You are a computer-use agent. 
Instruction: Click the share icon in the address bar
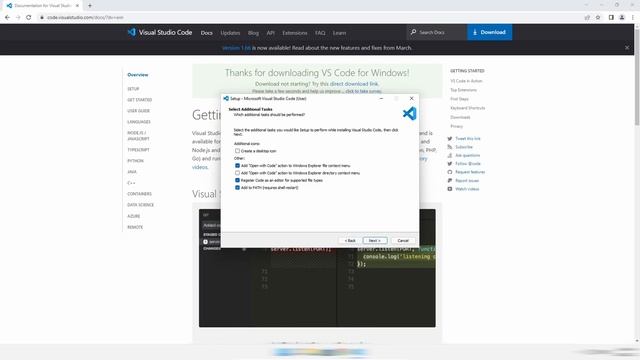point(587,18)
